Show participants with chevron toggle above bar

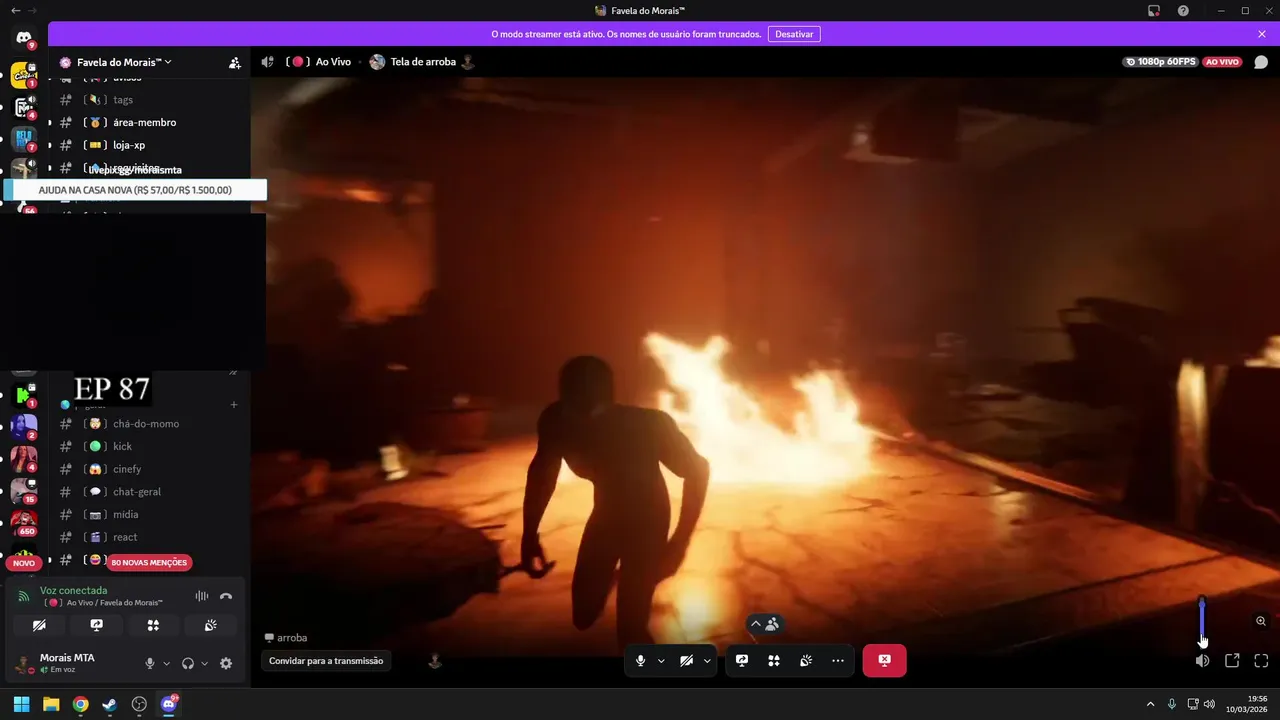pos(765,624)
